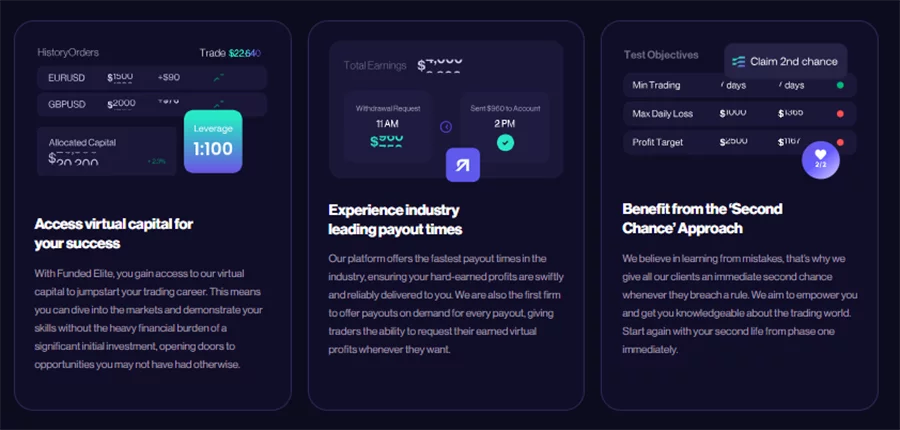Open the HistoryOrders label

pos(68,52)
